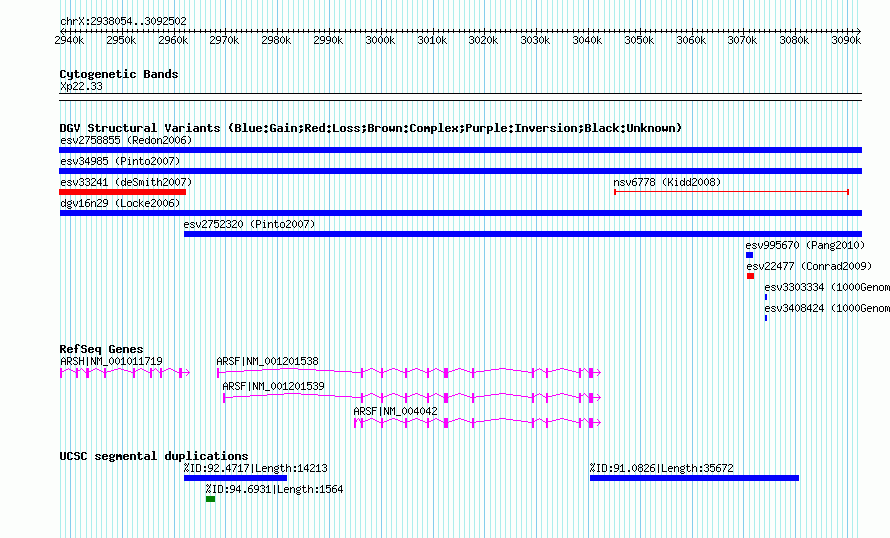Click the esv3303334 (1000Genom label
Image resolution: width=890 pixels, height=538 pixels.
click(x=827, y=287)
